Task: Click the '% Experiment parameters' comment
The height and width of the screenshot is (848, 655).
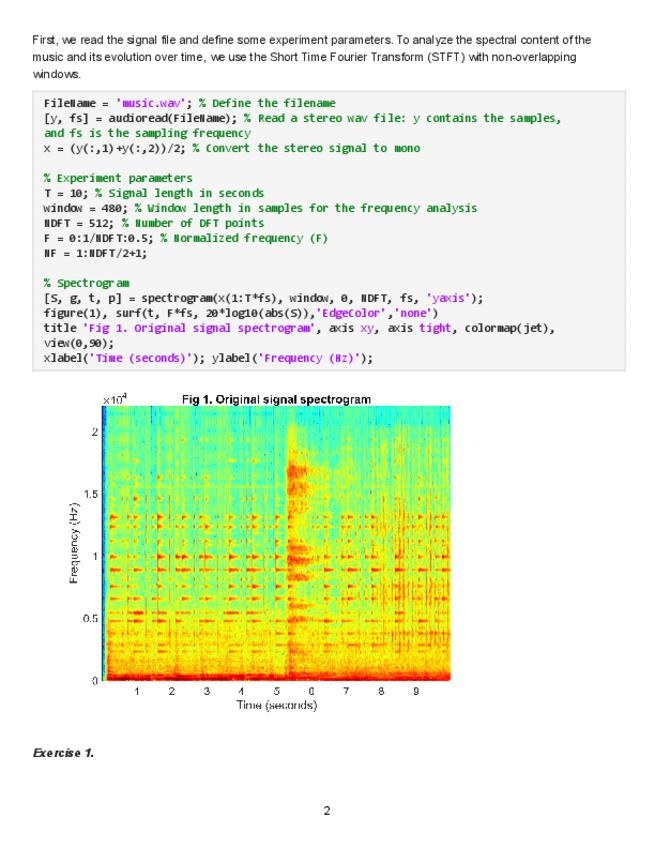Action: click(x=118, y=178)
